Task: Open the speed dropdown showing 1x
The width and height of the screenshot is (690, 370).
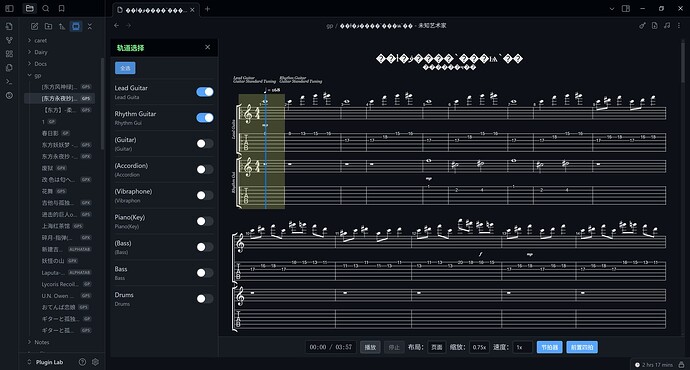Action: click(522, 347)
